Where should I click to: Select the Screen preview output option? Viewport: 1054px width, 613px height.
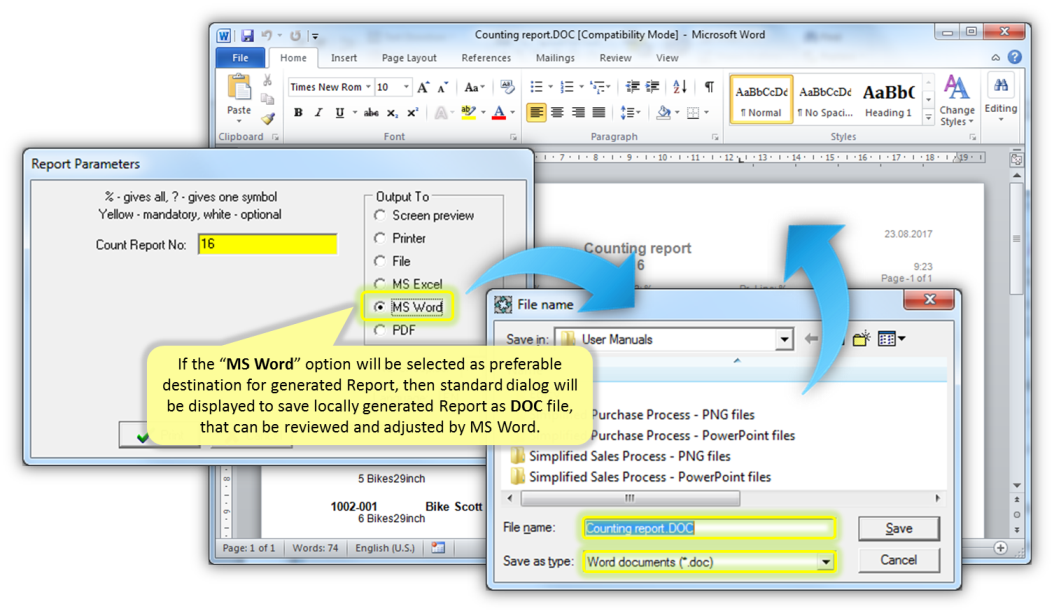point(380,215)
